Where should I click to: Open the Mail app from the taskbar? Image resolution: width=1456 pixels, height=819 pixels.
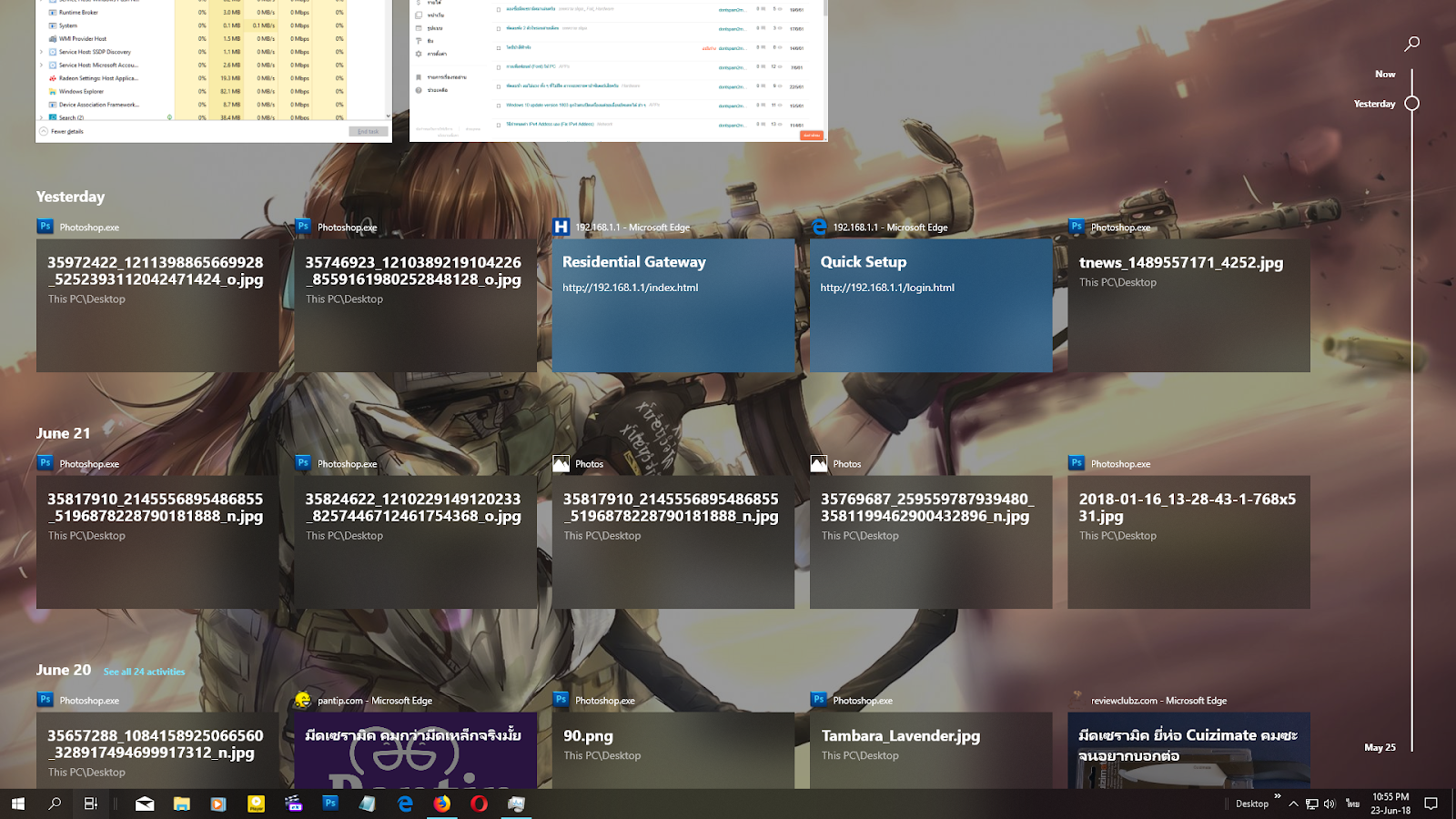[144, 804]
